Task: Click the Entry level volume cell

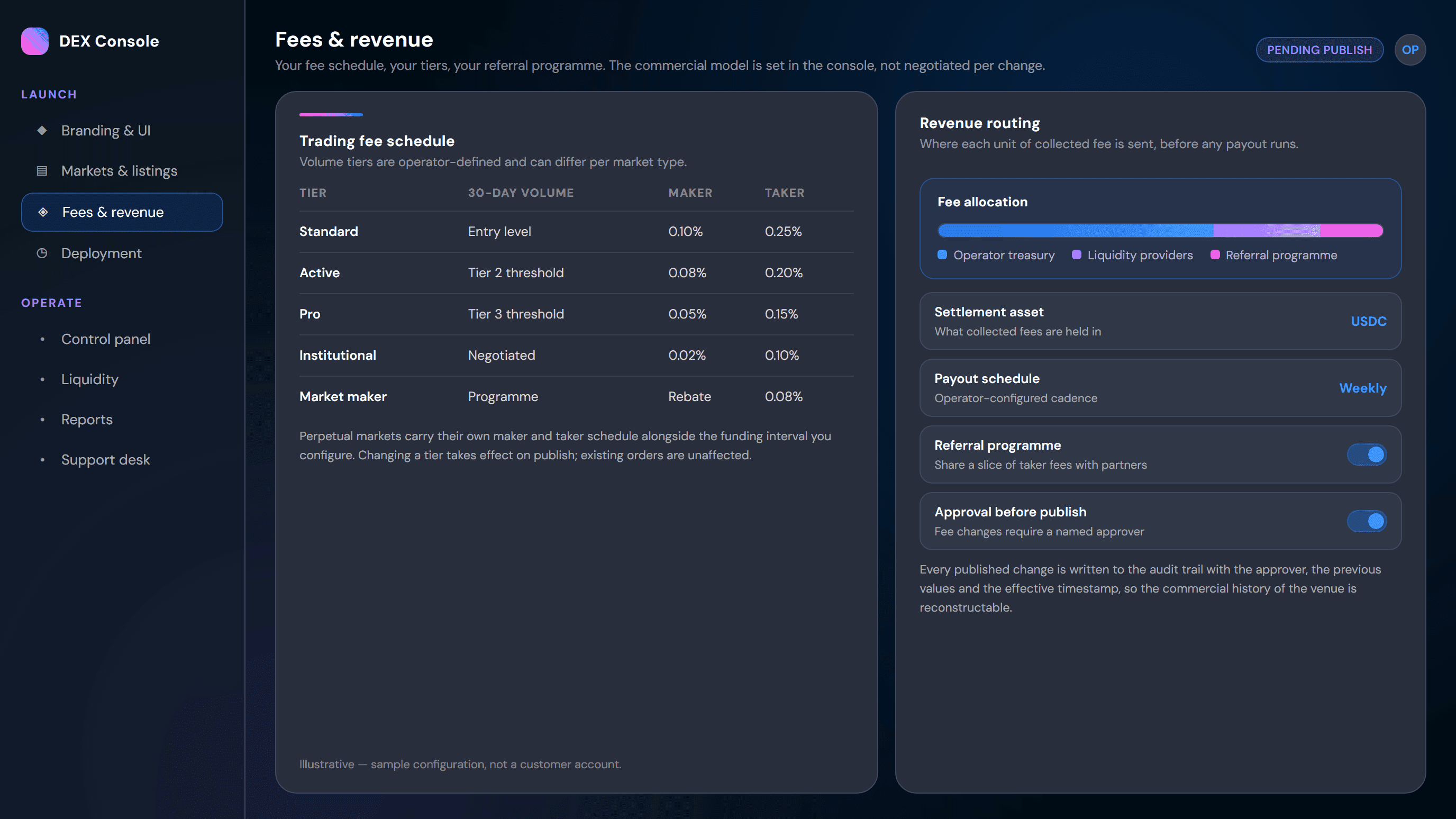Action: pyautogui.click(x=499, y=231)
